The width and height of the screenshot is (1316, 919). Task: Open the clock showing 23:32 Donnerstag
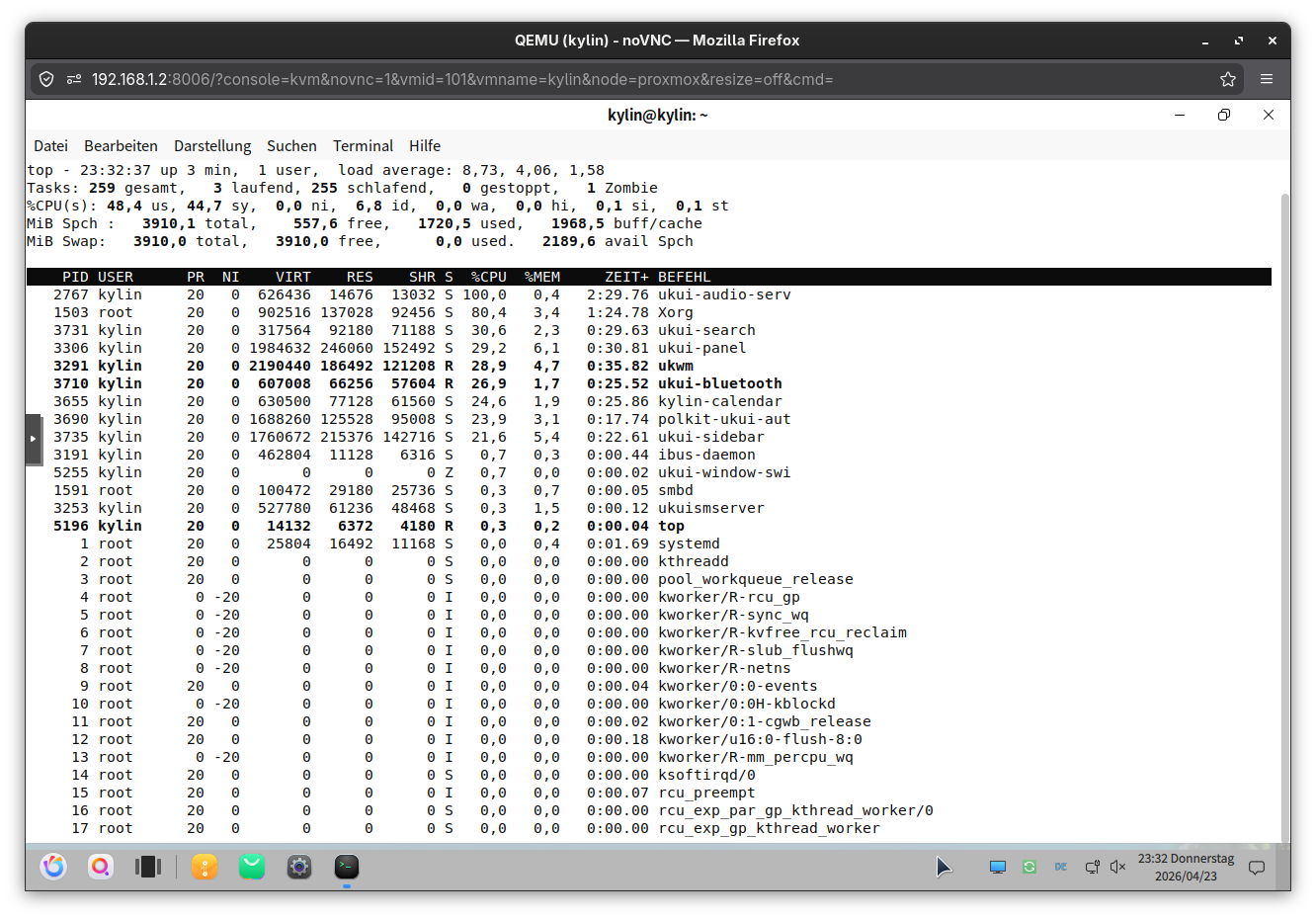tap(1186, 867)
